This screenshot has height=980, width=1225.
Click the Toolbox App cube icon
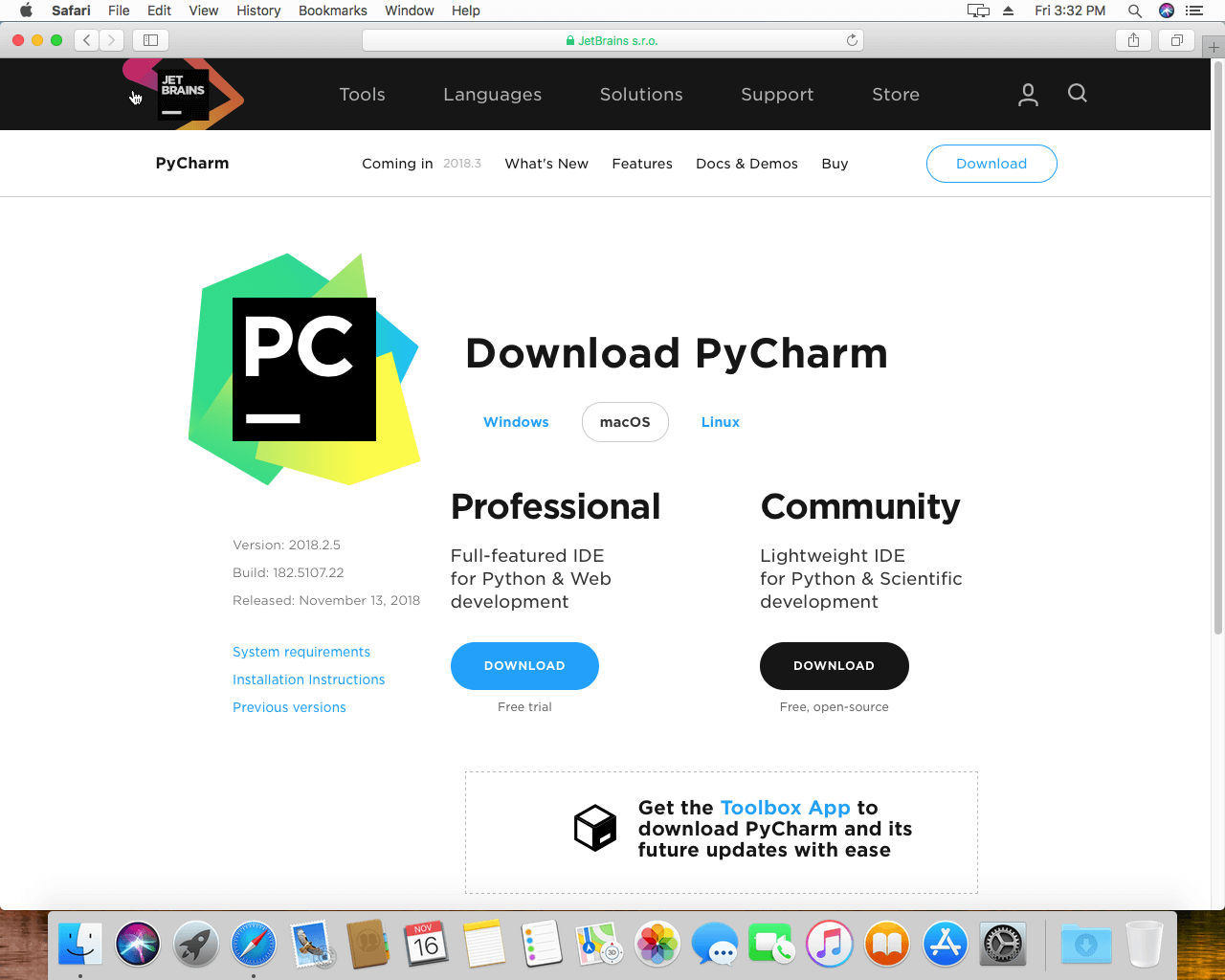click(x=595, y=828)
